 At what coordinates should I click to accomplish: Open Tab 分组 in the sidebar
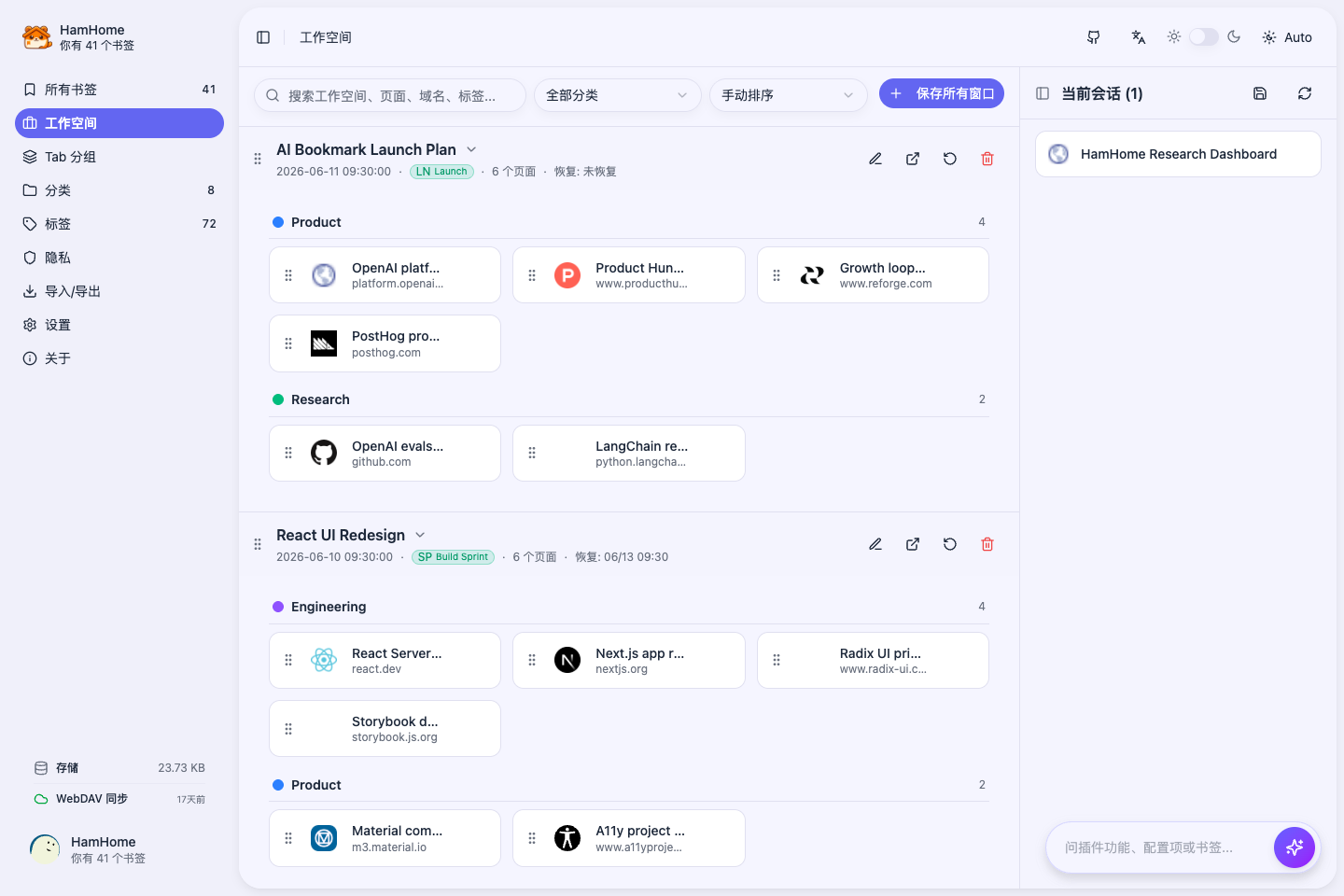pyautogui.click(x=119, y=157)
